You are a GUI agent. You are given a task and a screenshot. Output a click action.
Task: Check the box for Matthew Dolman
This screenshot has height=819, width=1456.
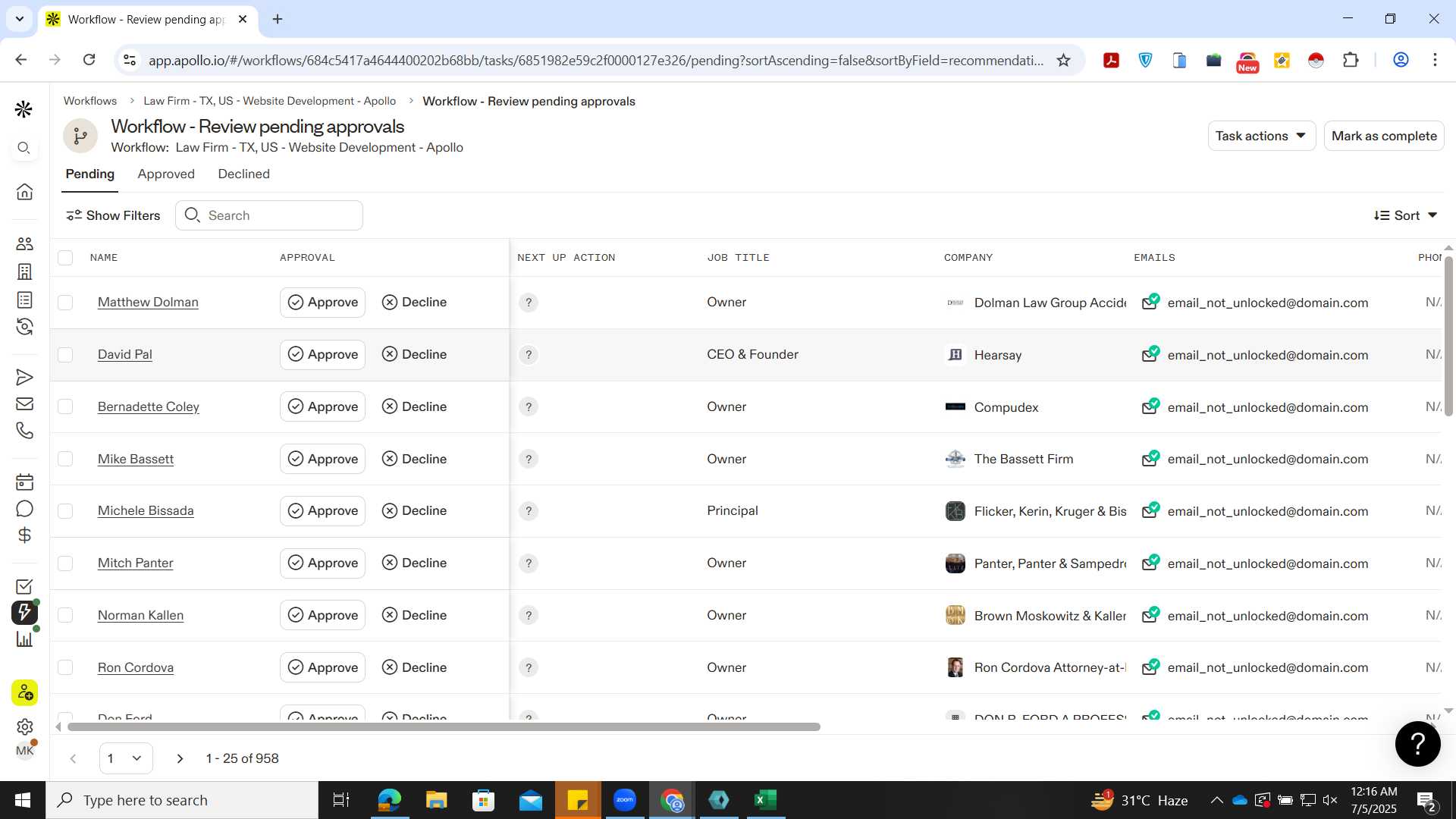pyautogui.click(x=65, y=303)
